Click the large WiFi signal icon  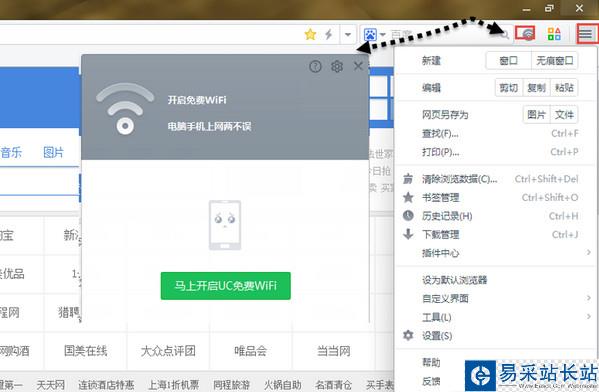(125, 109)
